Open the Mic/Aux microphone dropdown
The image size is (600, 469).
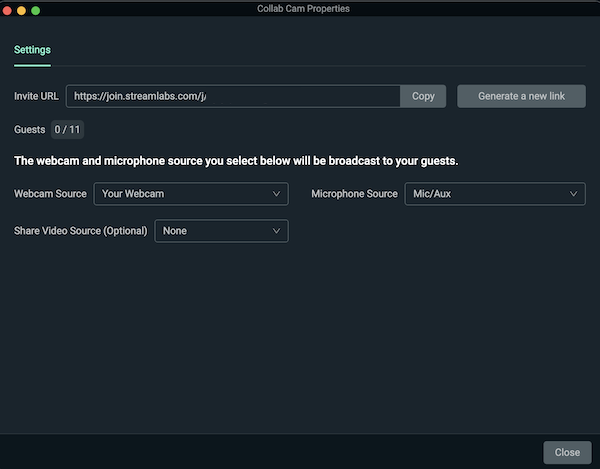coord(493,194)
